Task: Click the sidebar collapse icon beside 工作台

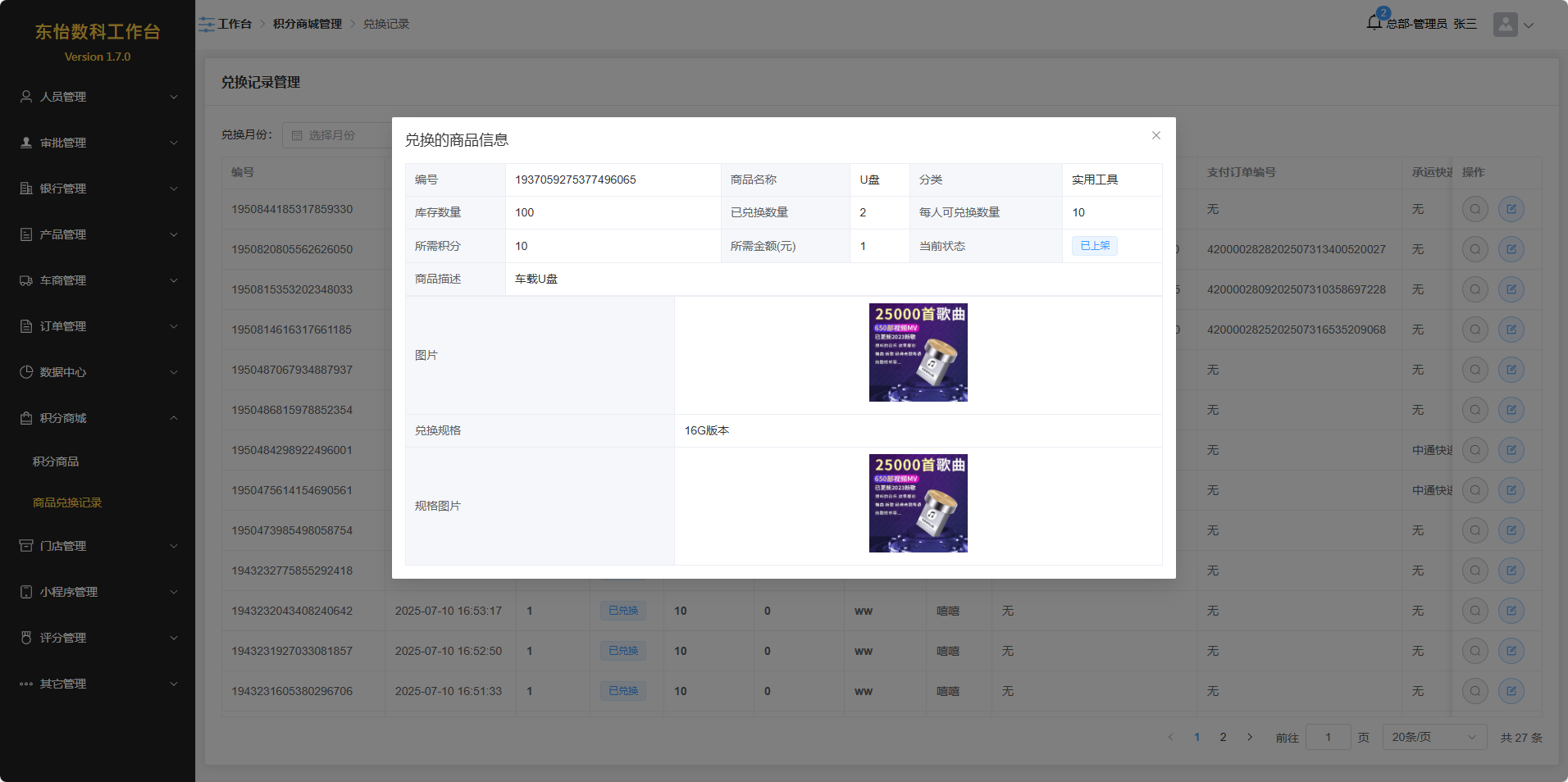Action: [206, 25]
